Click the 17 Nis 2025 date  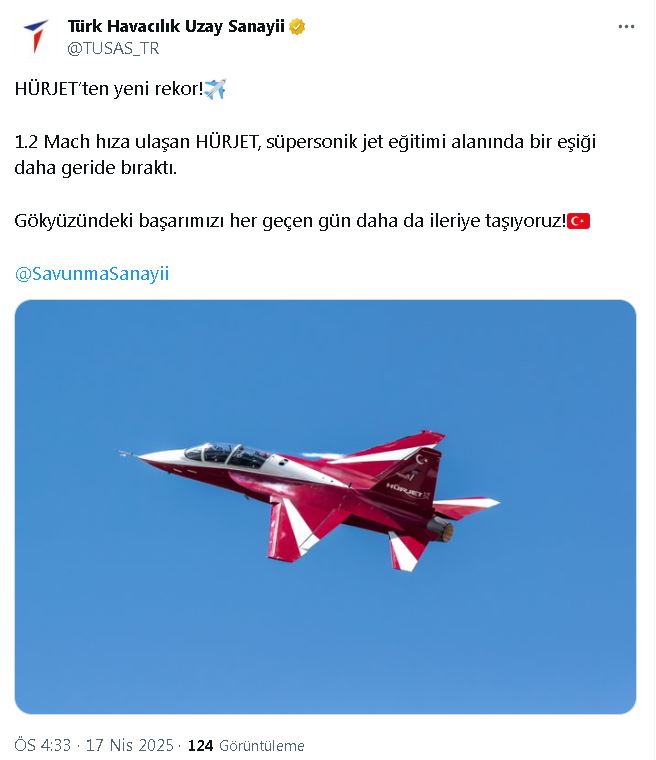[129, 745]
